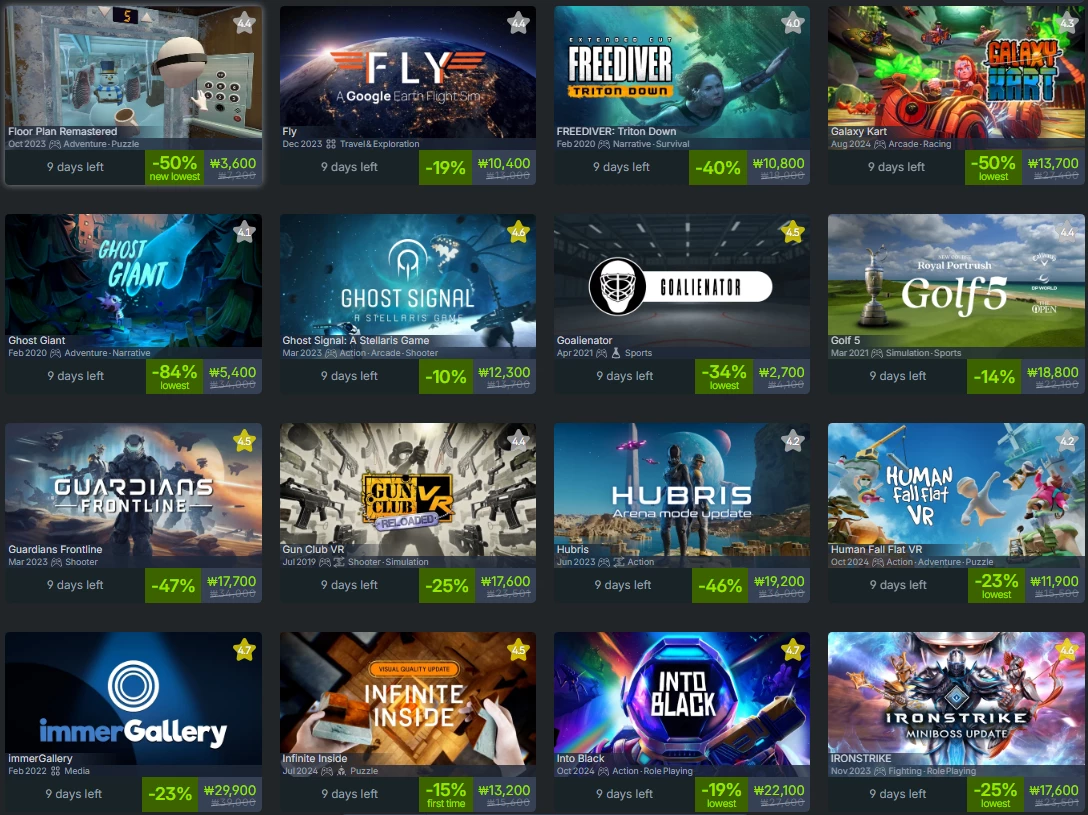Click the 4.5 star badge on Goalienator

pos(792,232)
